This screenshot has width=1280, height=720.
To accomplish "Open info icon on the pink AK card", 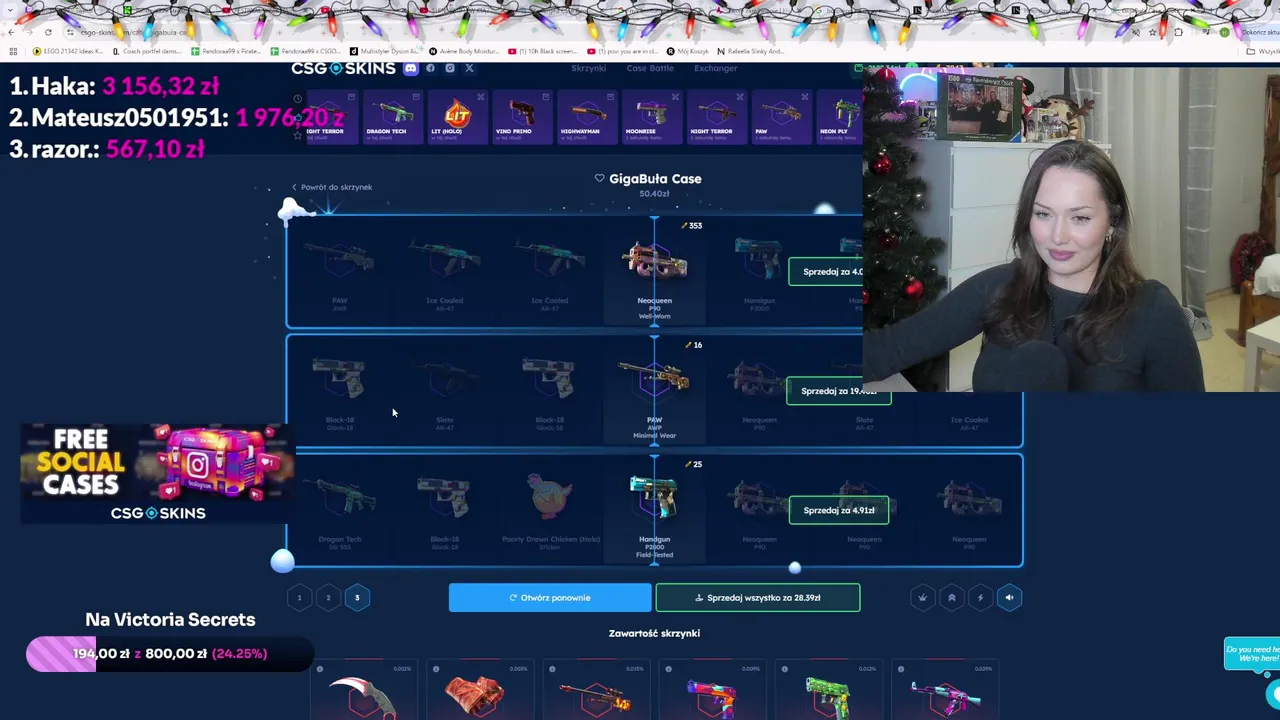I will pyautogui.click(x=901, y=669).
